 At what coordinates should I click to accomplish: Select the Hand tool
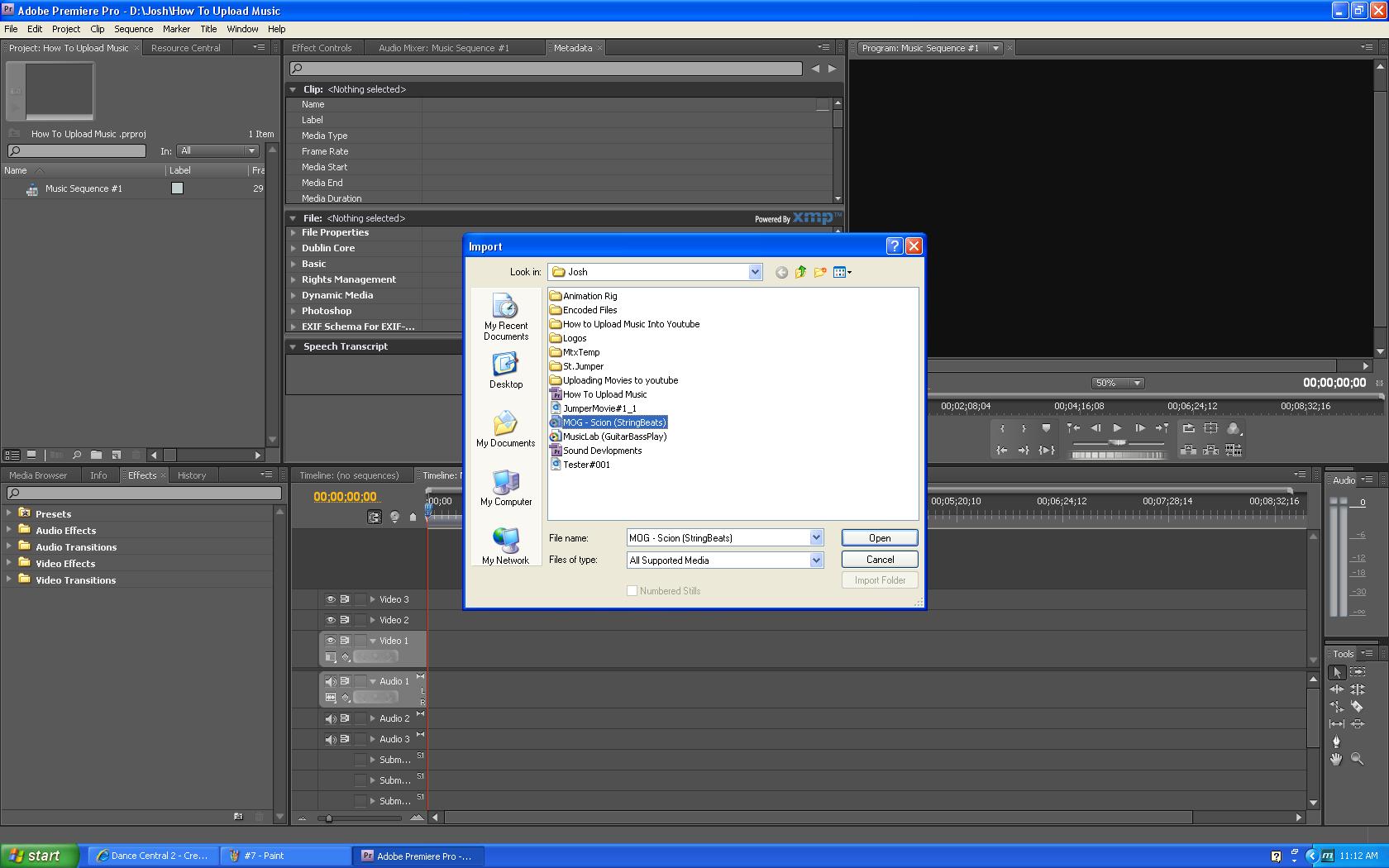(x=1336, y=759)
